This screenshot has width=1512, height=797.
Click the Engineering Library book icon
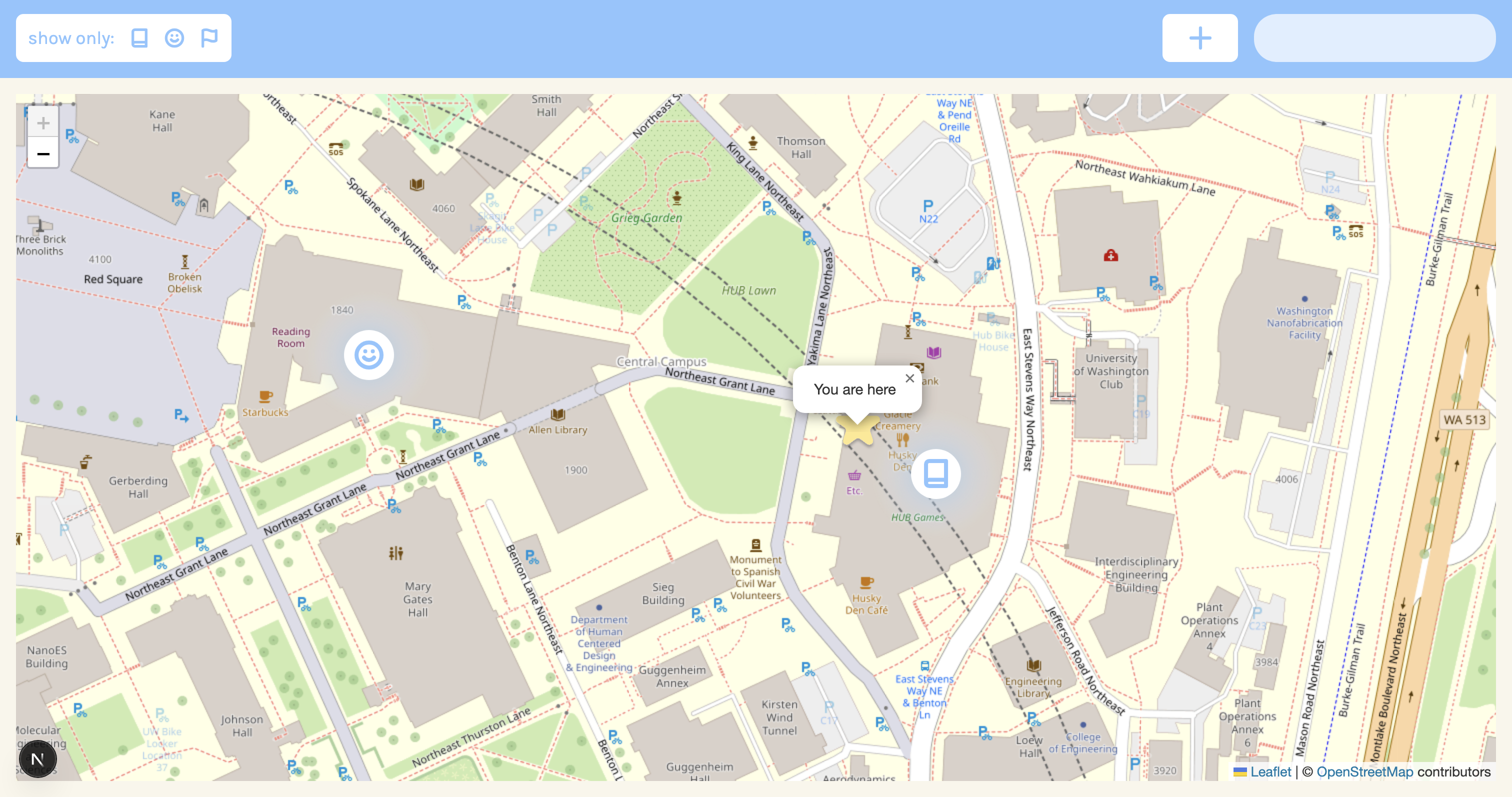point(1033,665)
